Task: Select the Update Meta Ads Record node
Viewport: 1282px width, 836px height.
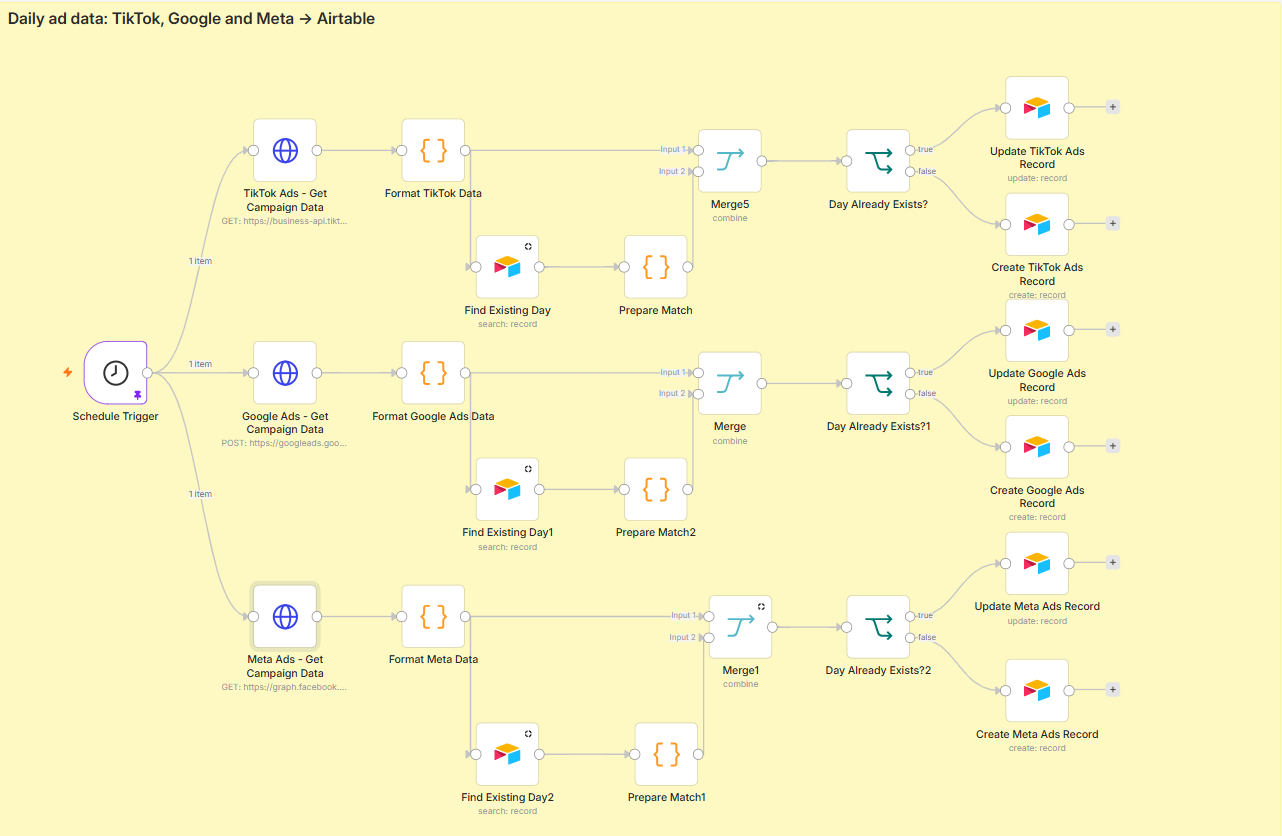Action: [x=1037, y=563]
